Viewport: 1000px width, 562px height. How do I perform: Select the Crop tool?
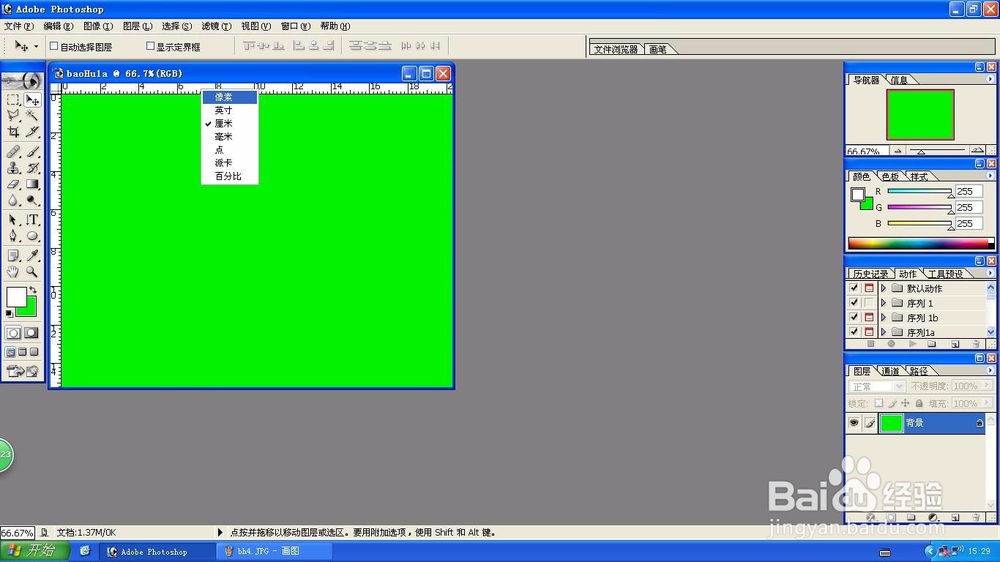[x=13, y=131]
